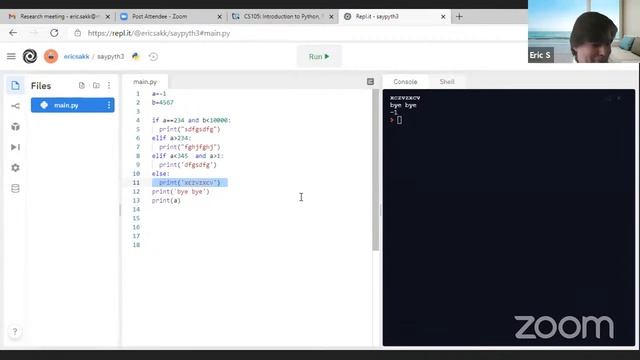Switch to the Console tab
640x360 pixels.
pyautogui.click(x=405, y=82)
